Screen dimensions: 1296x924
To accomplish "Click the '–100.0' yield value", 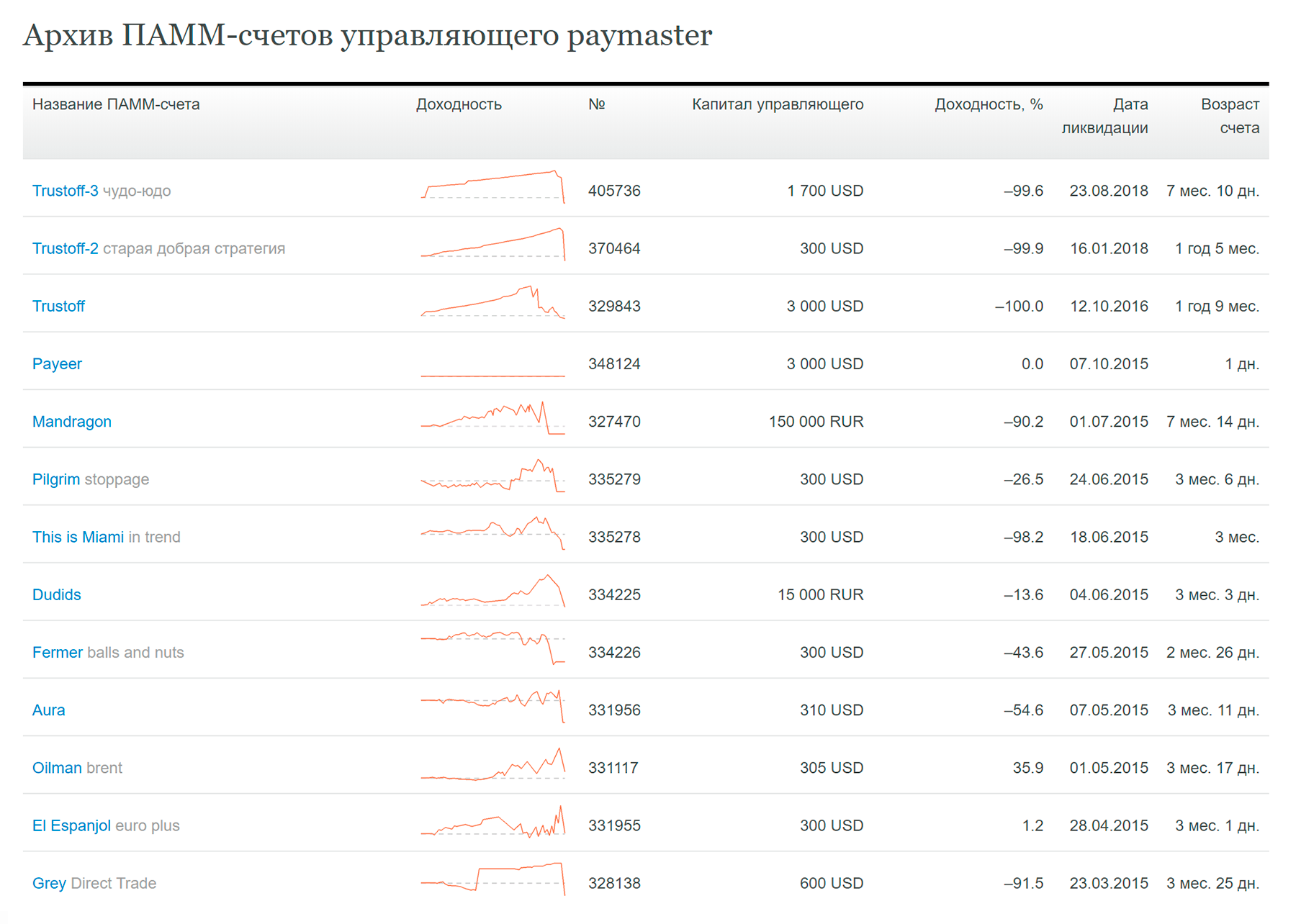I will [1019, 306].
